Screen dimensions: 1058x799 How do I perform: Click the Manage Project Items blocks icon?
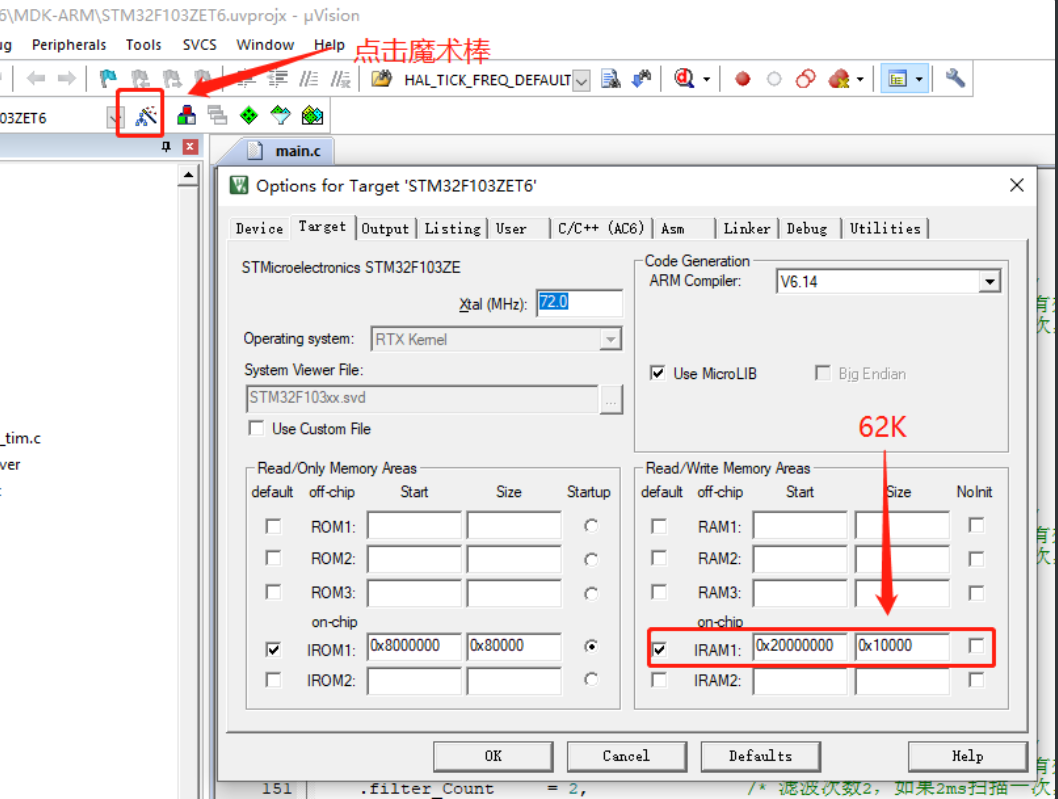186,115
